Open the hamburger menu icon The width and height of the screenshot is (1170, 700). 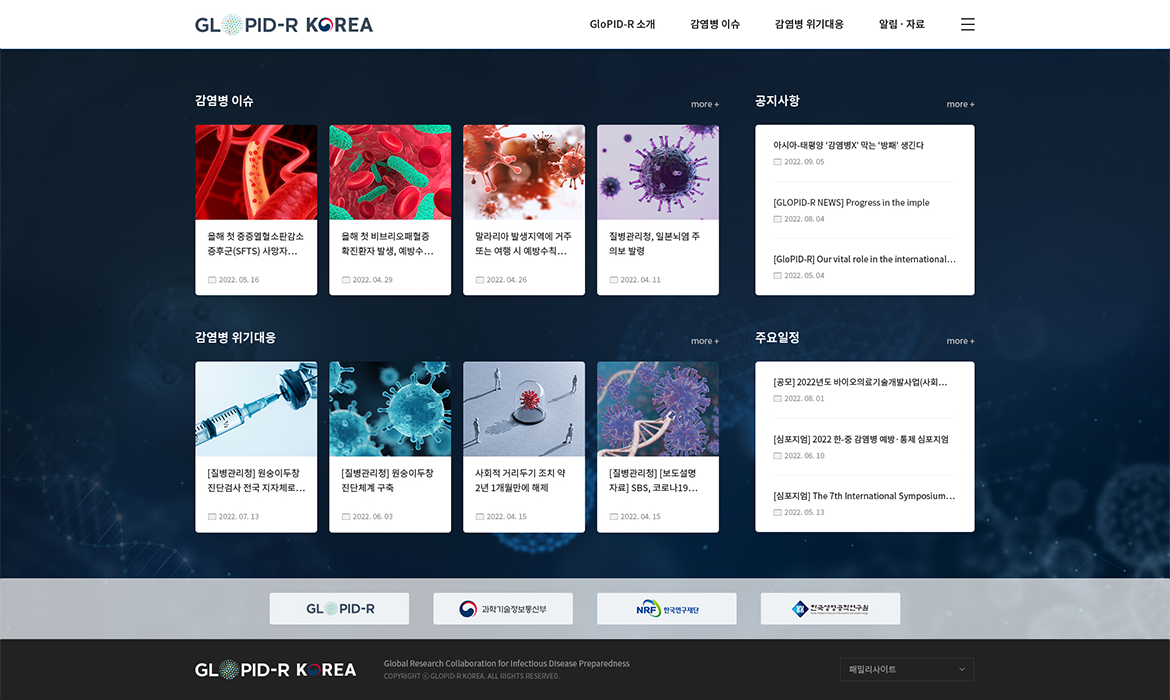pyautogui.click(x=967, y=25)
